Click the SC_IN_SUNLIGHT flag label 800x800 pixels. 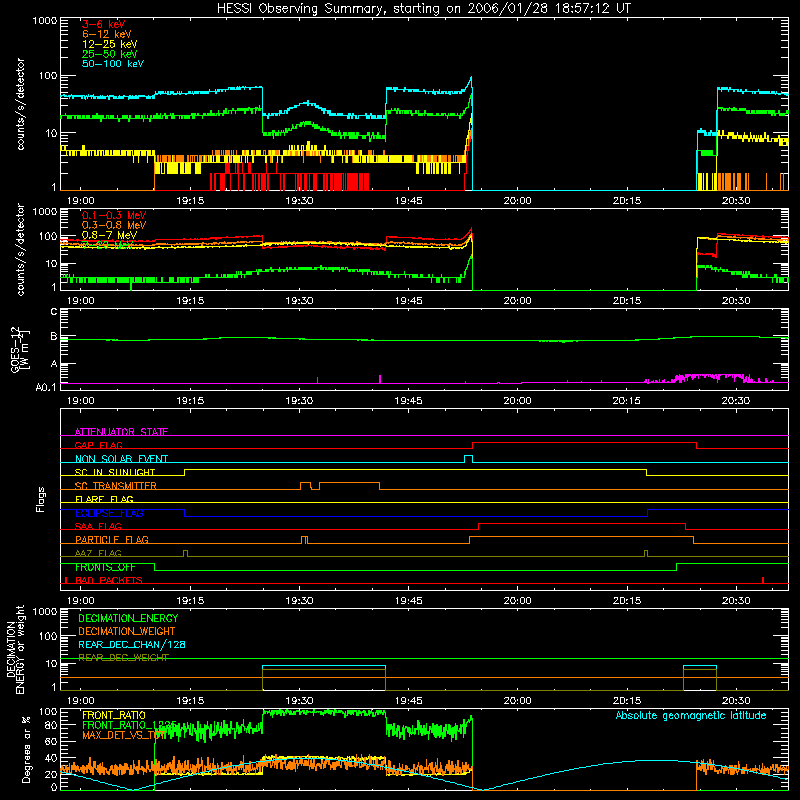point(115,472)
